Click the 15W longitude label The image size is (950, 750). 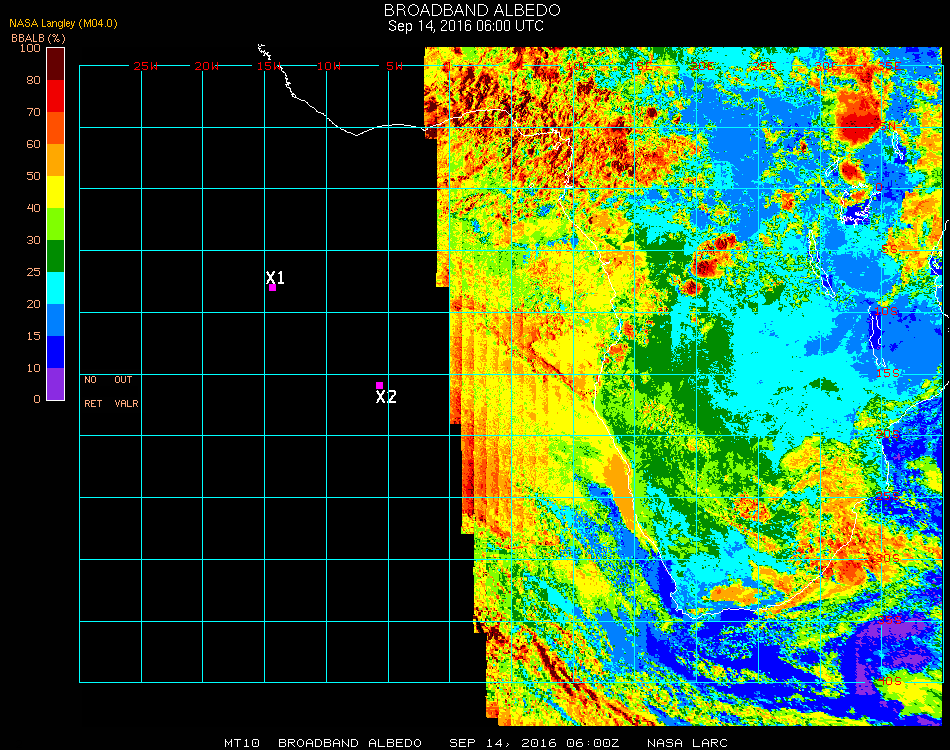pyautogui.click(x=269, y=66)
